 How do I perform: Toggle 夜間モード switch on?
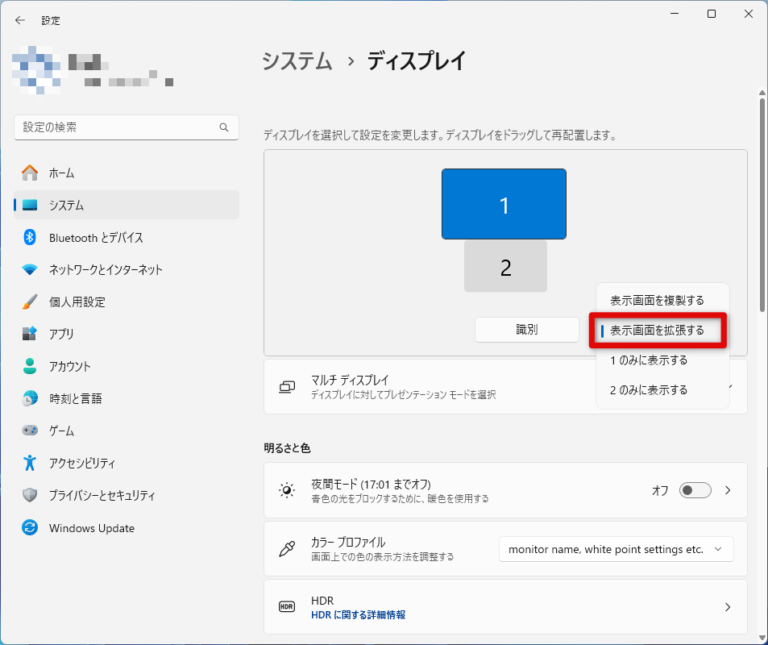pos(694,490)
